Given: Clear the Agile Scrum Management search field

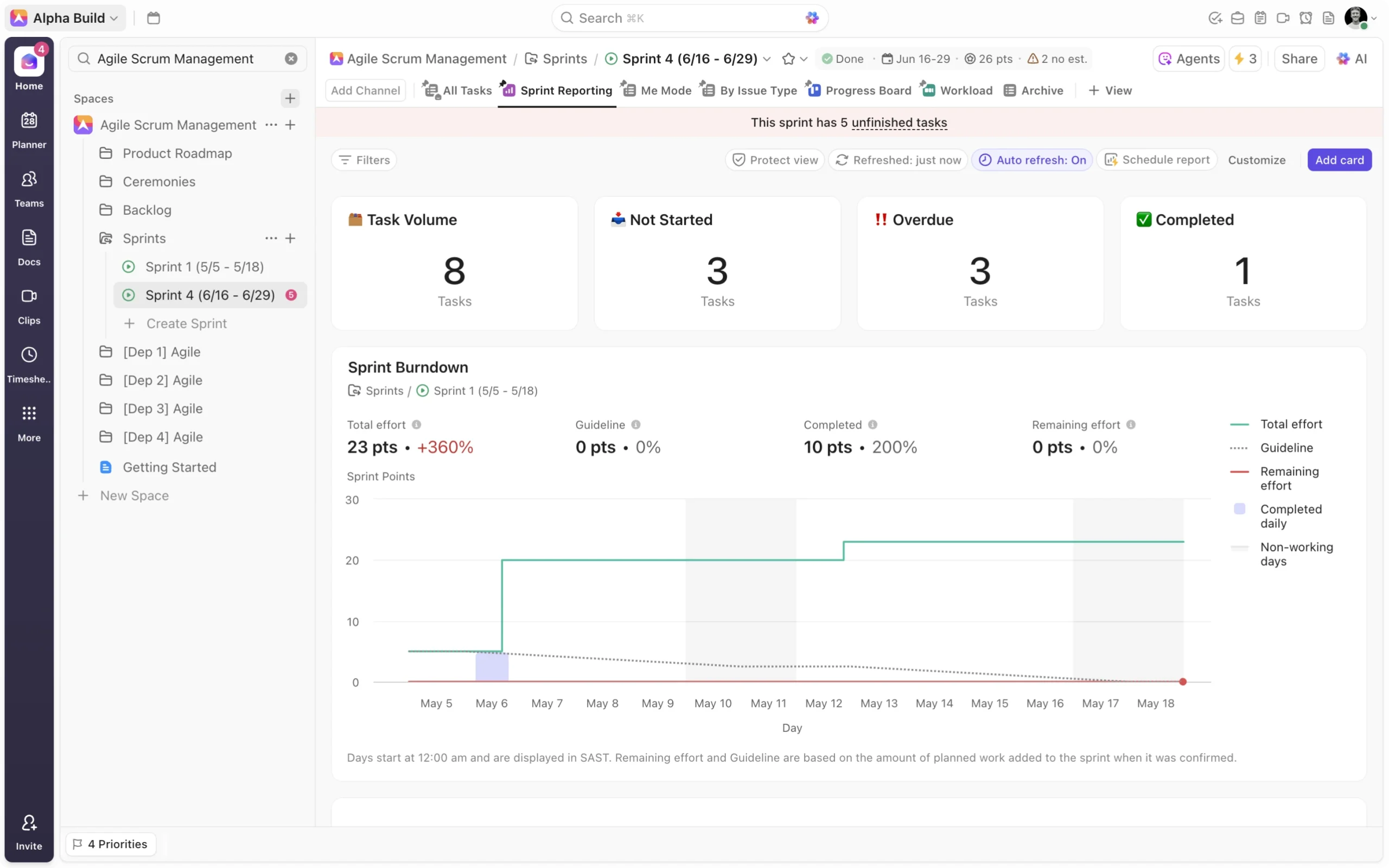Looking at the screenshot, I should point(291,59).
